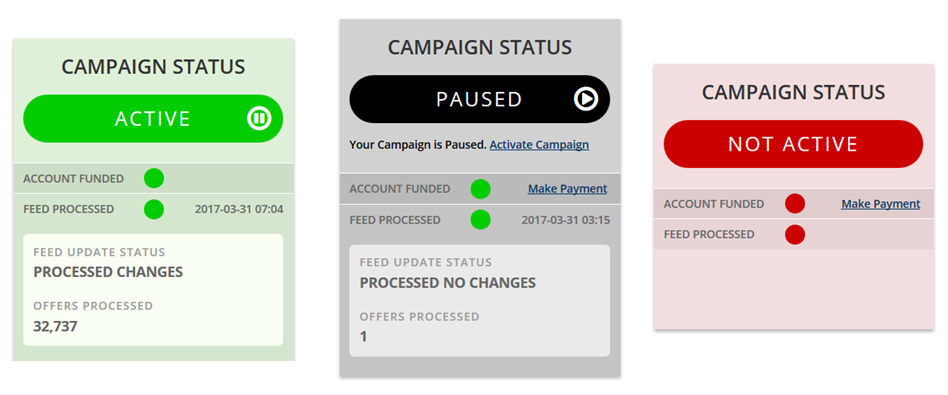This screenshot has height=395, width=948.
Task: Click the play icon on PAUSED button
Action: (586, 99)
